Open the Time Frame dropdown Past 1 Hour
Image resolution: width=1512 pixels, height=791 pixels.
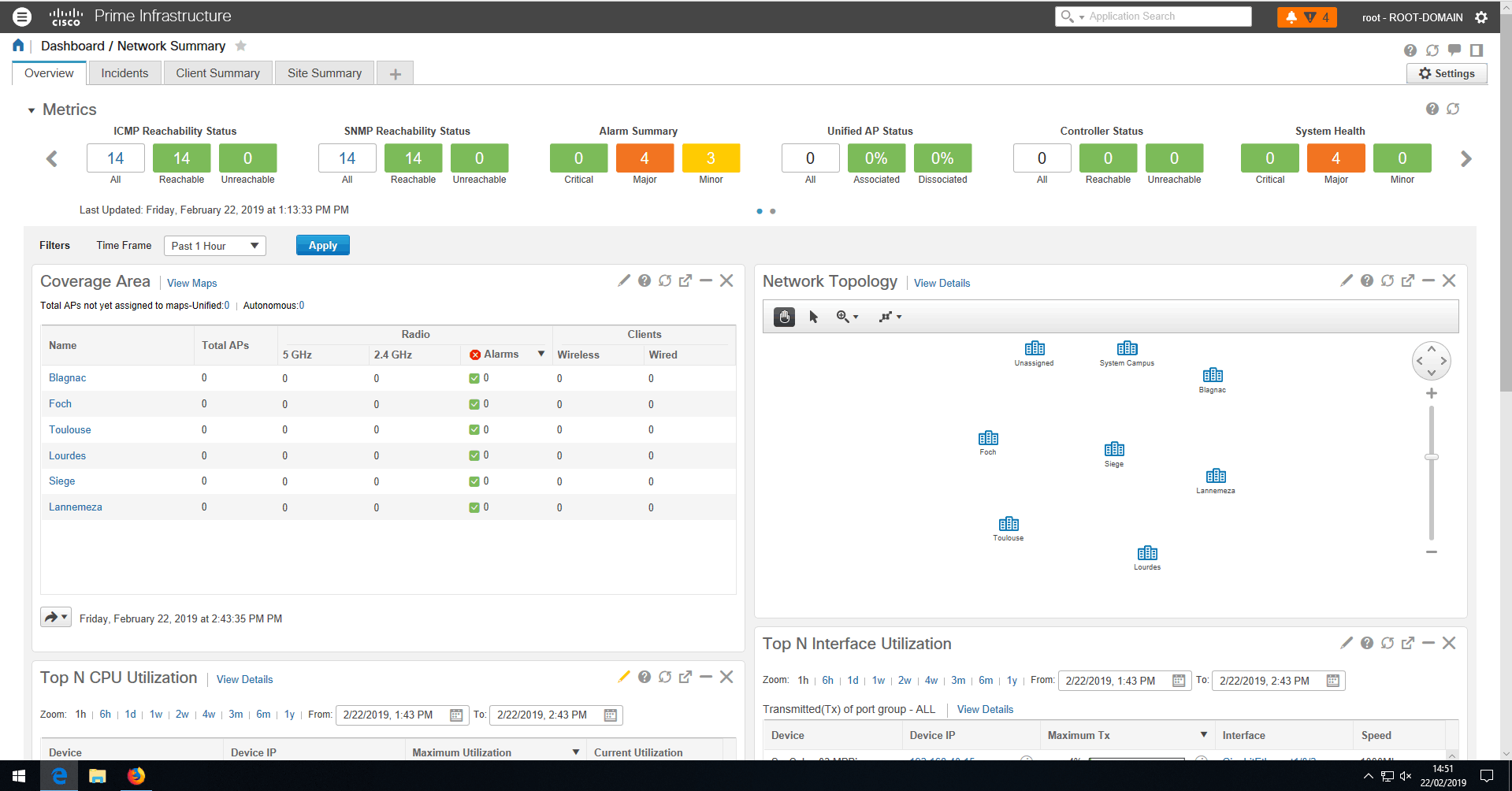(215, 246)
